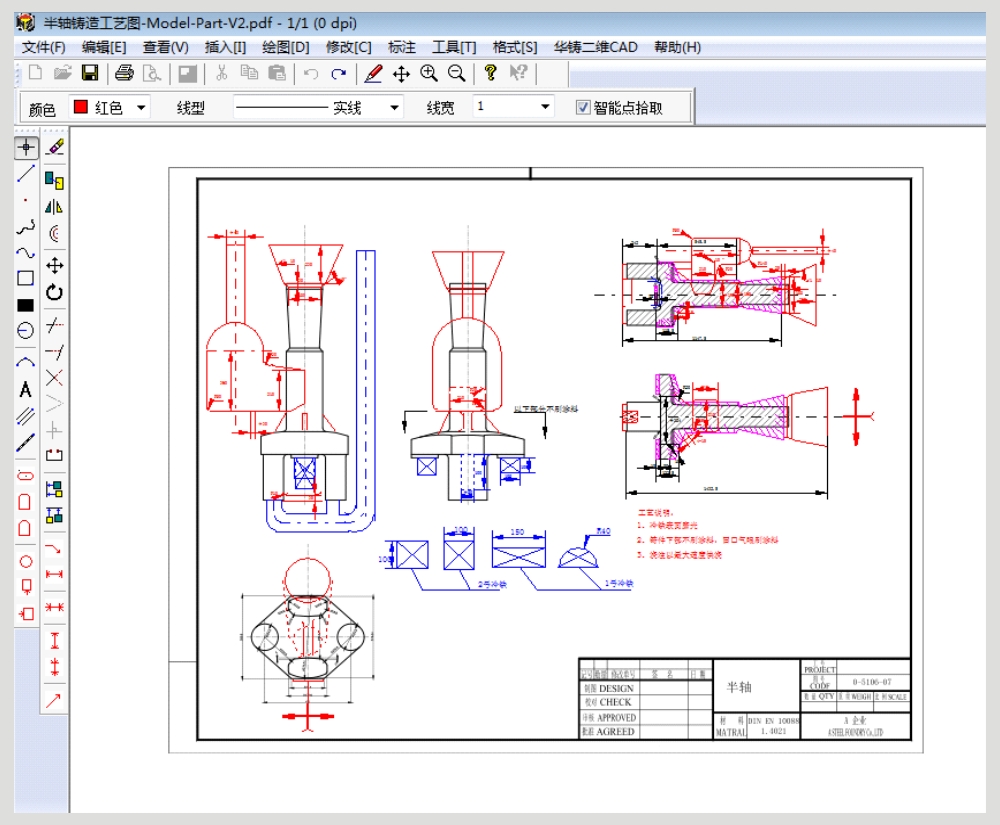Select the trim line tool
This screenshot has height=825, width=1000.
[54, 325]
